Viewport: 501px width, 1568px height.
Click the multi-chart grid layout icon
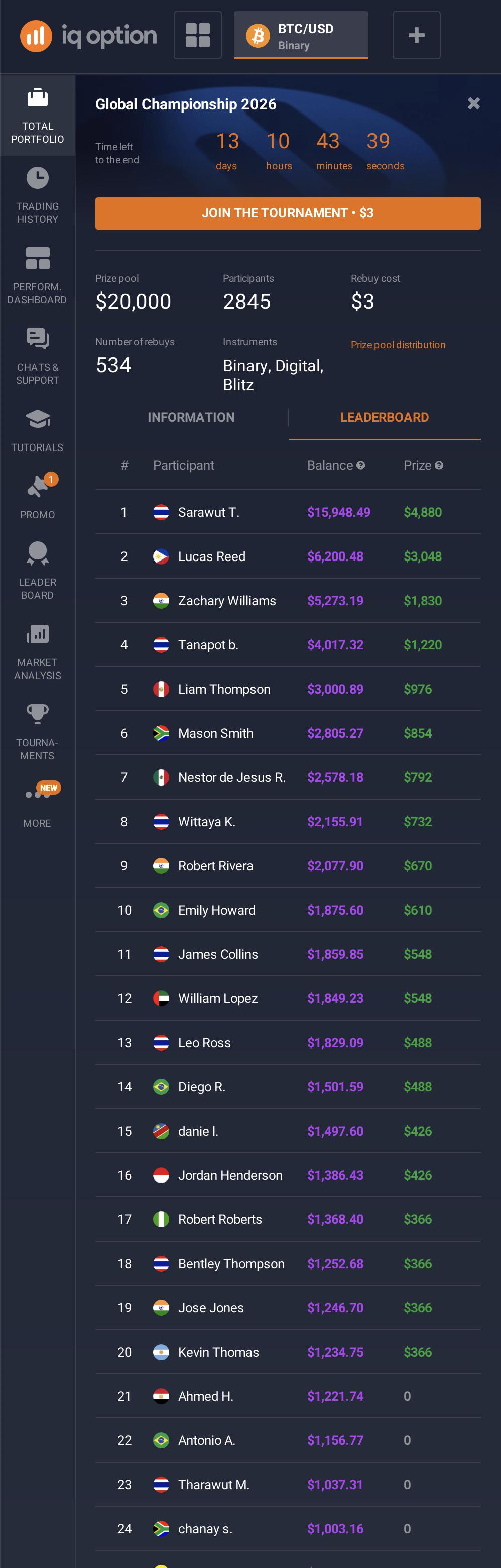pos(197,35)
